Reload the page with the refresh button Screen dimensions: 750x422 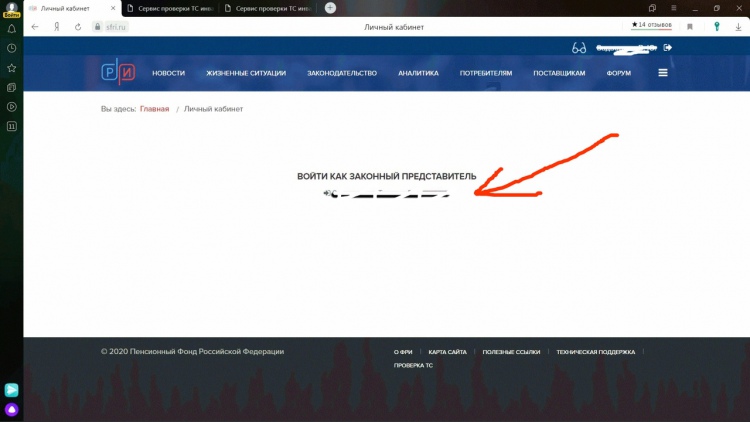coord(78,27)
